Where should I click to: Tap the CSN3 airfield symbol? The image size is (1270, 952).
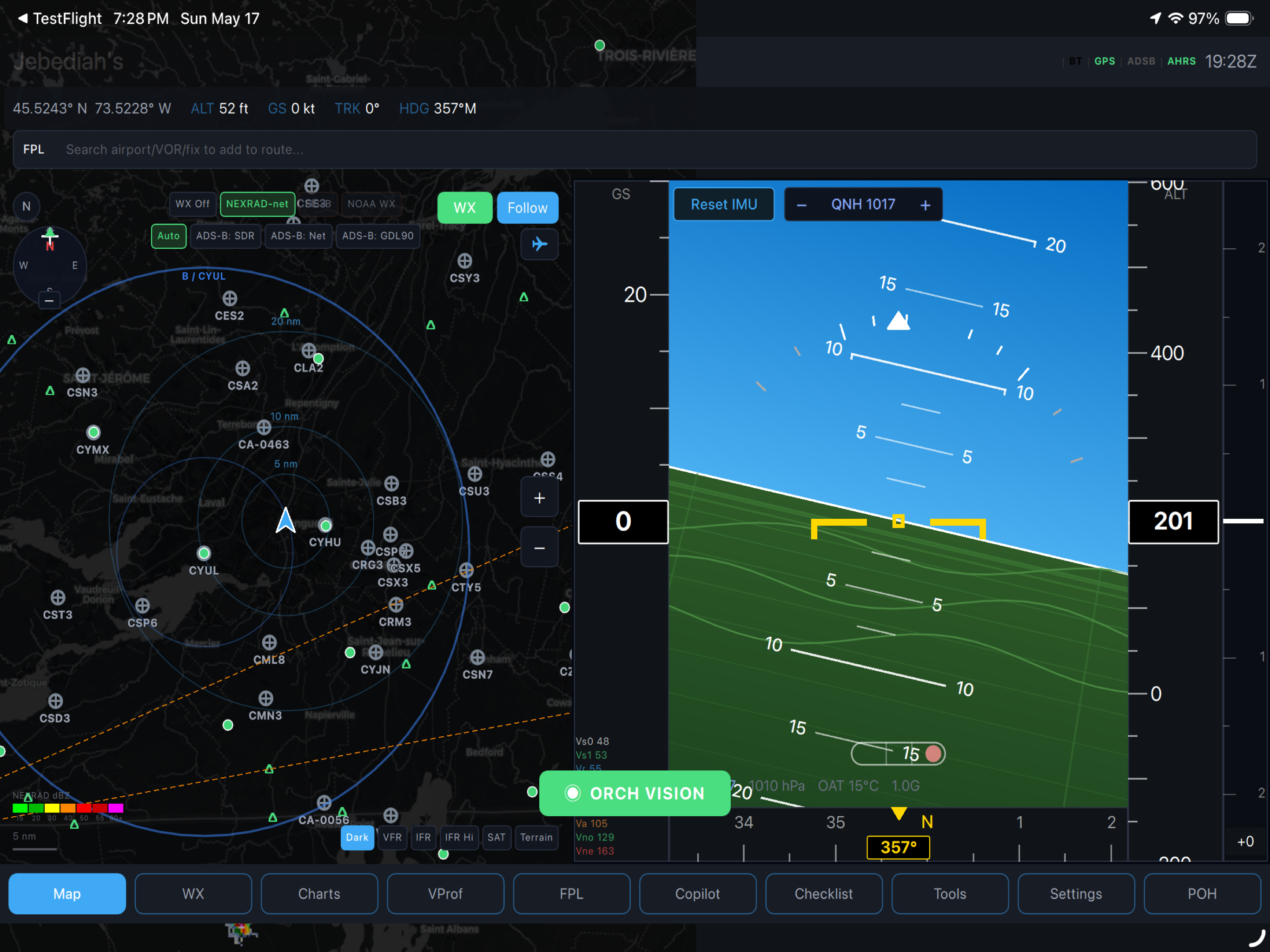pos(83,375)
